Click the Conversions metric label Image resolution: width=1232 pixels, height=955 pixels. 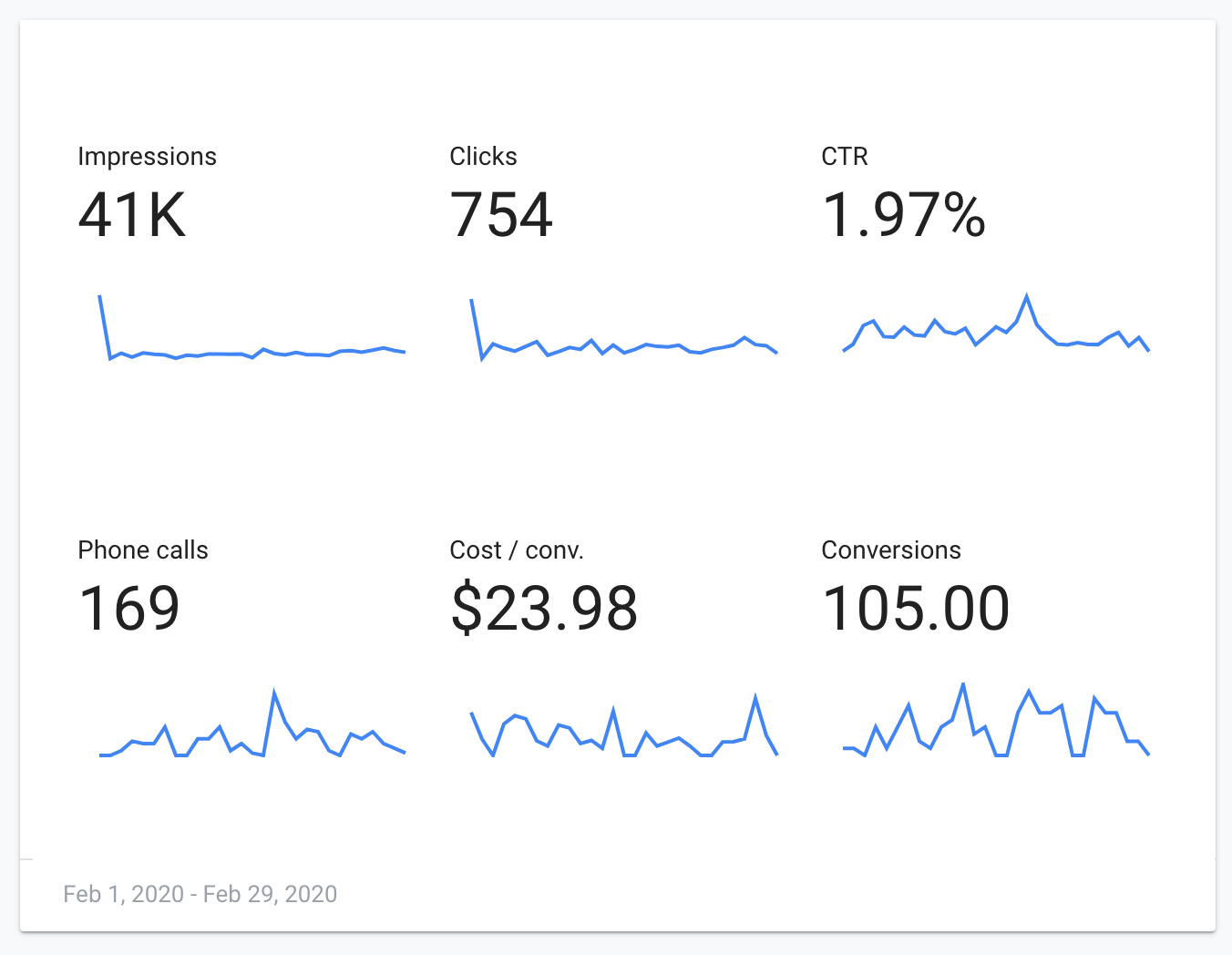[891, 550]
